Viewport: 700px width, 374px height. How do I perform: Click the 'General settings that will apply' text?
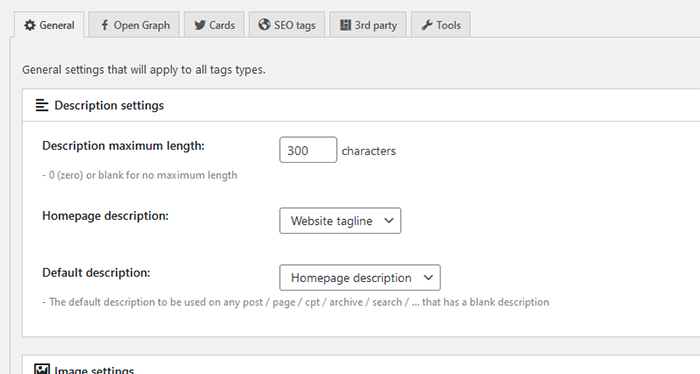[x=144, y=70]
